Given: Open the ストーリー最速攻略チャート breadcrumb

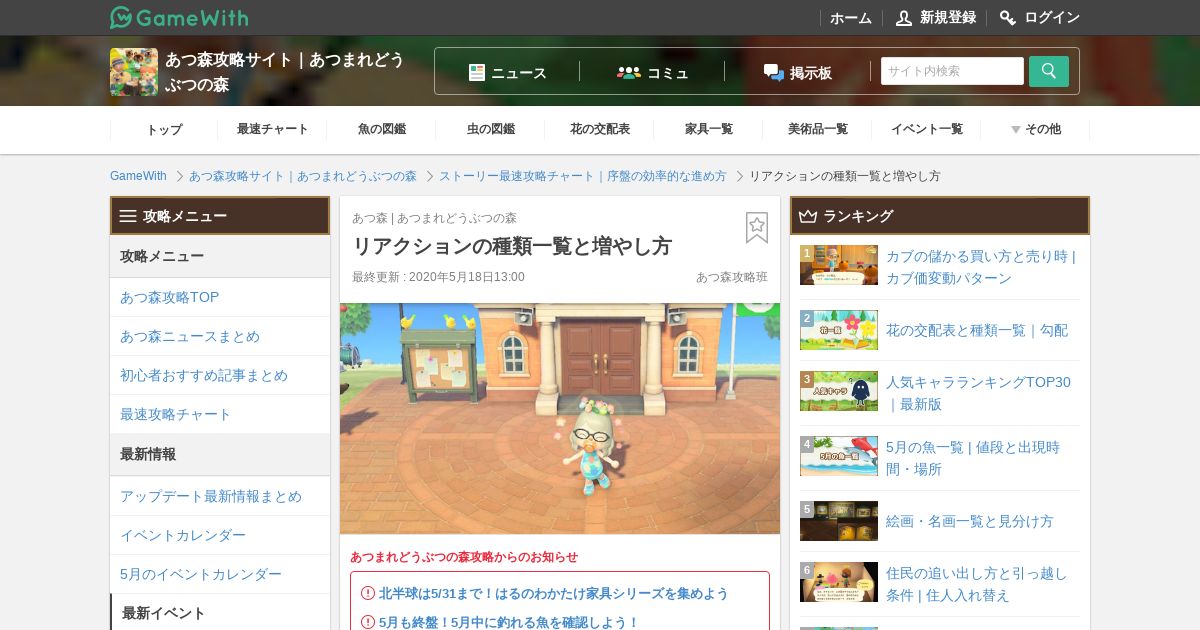Looking at the screenshot, I should tap(583, 176).
